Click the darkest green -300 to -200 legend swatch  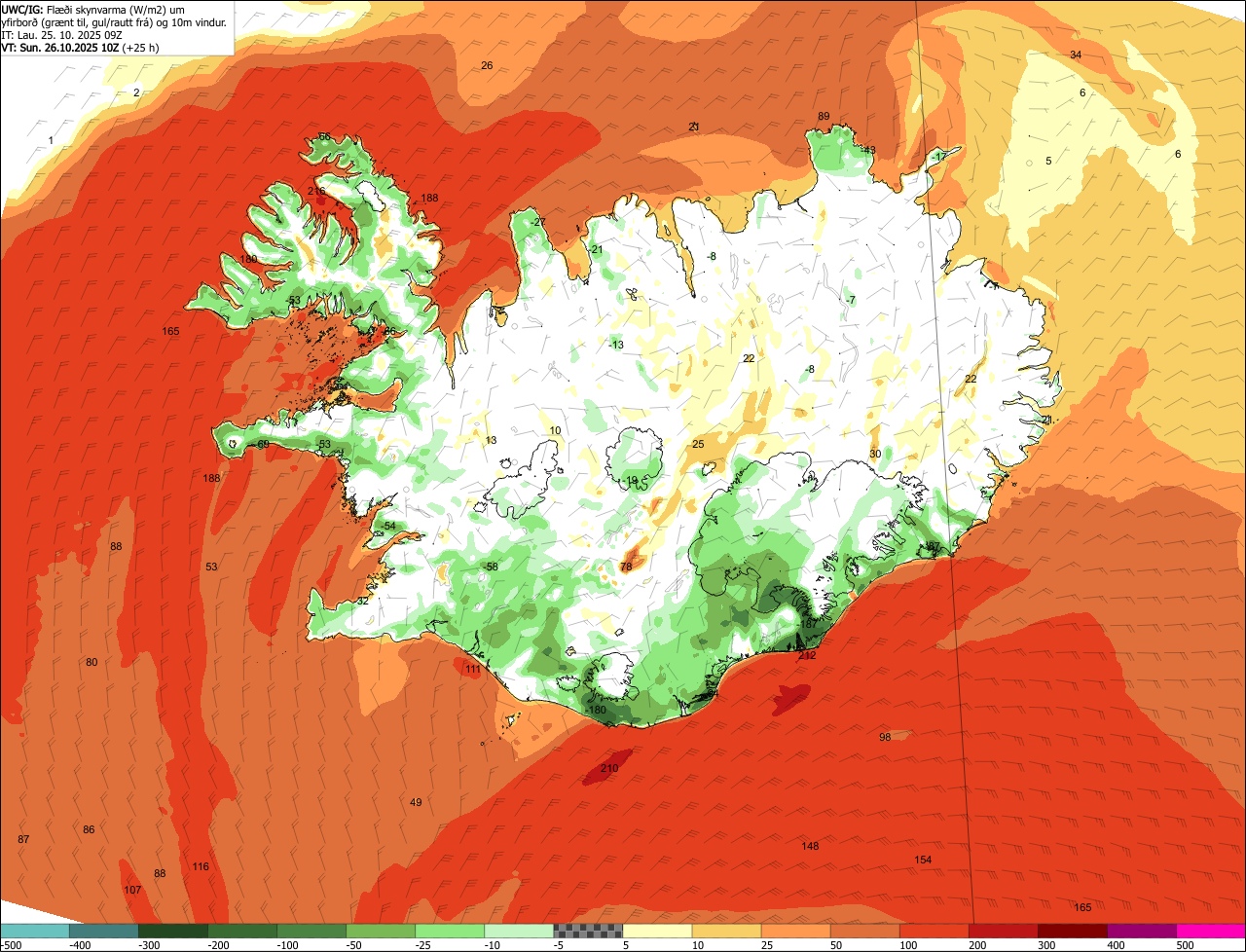(173, 931)
